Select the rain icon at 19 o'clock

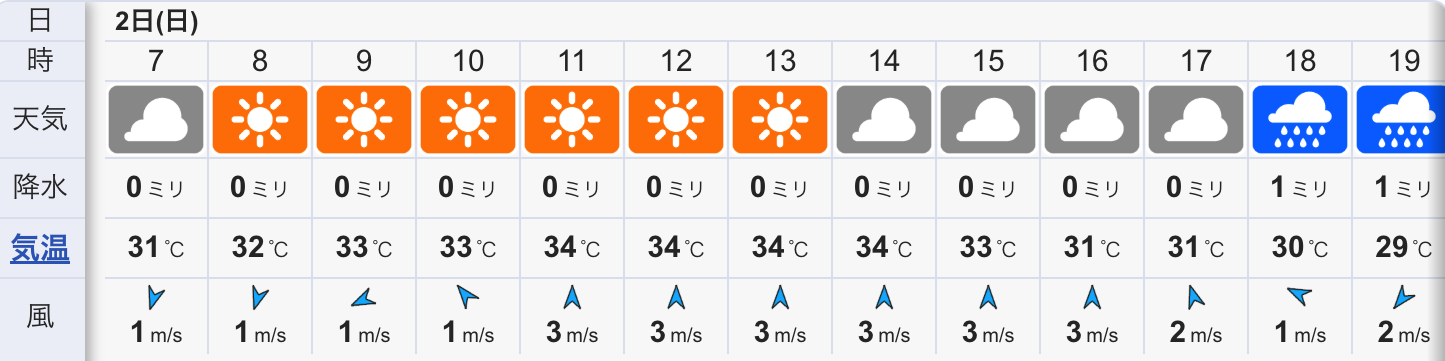click(1401, 120)
